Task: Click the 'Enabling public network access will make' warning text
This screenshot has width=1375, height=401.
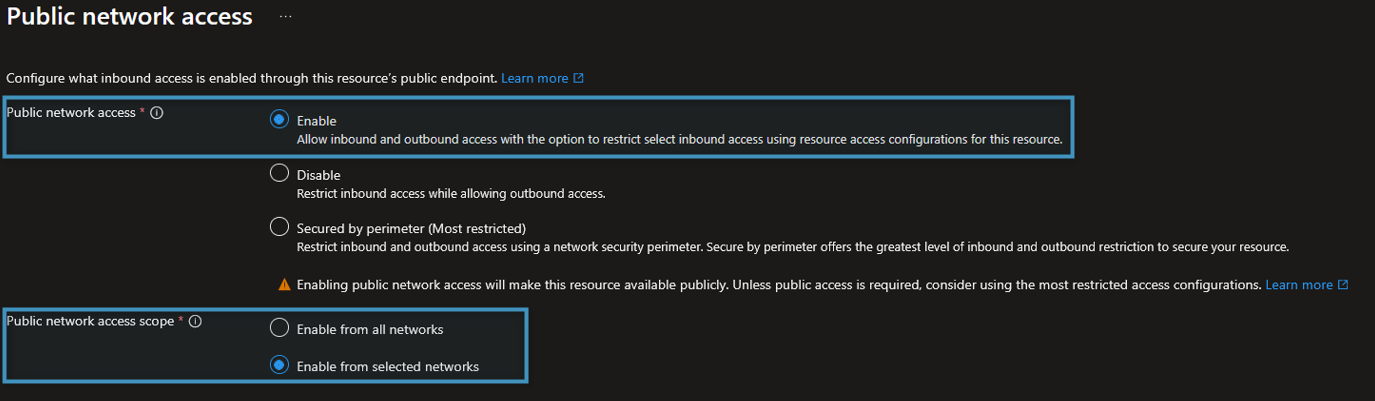Action: 779,285
